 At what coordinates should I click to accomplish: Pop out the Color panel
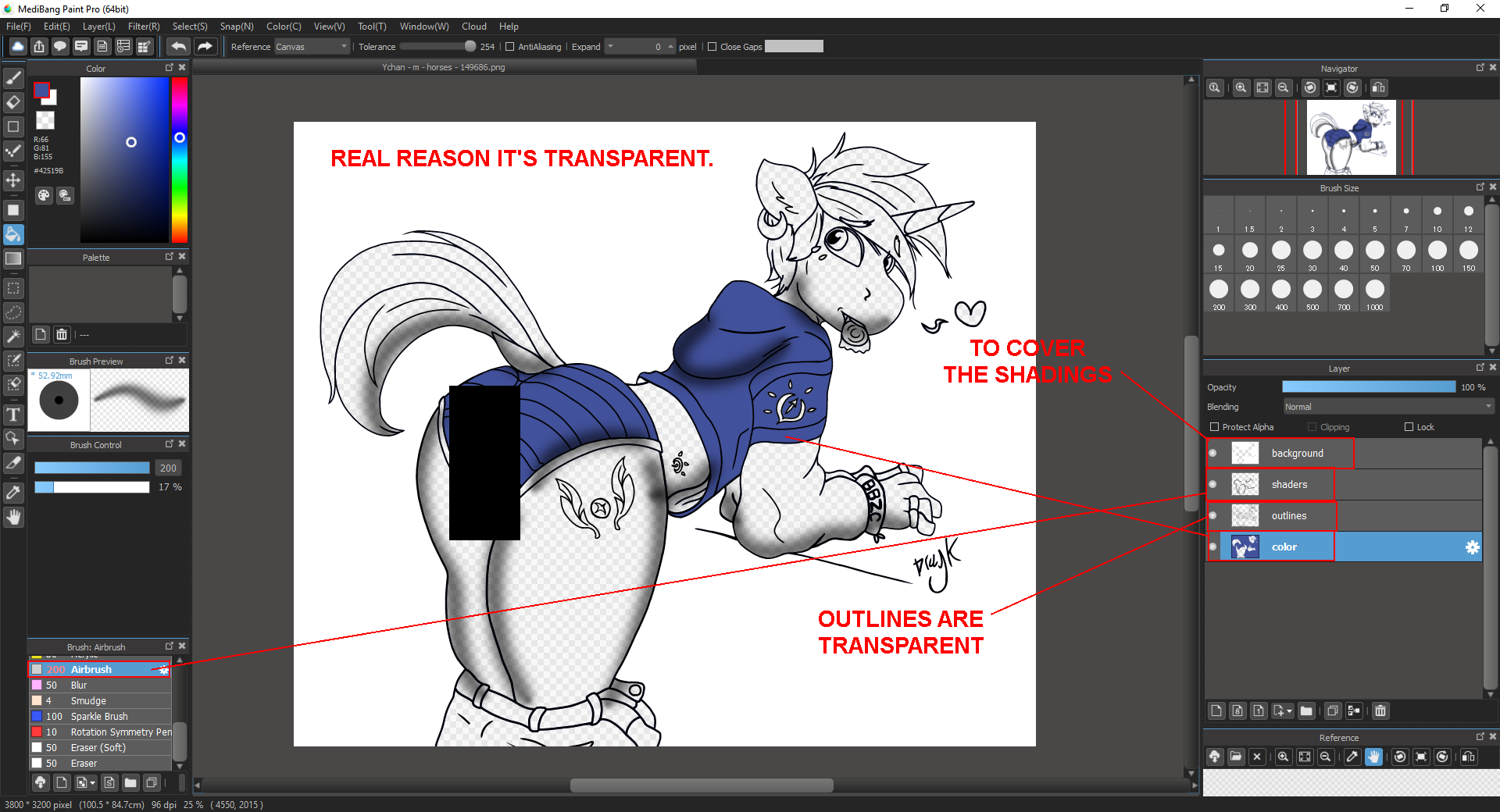[x=169, y=68]
